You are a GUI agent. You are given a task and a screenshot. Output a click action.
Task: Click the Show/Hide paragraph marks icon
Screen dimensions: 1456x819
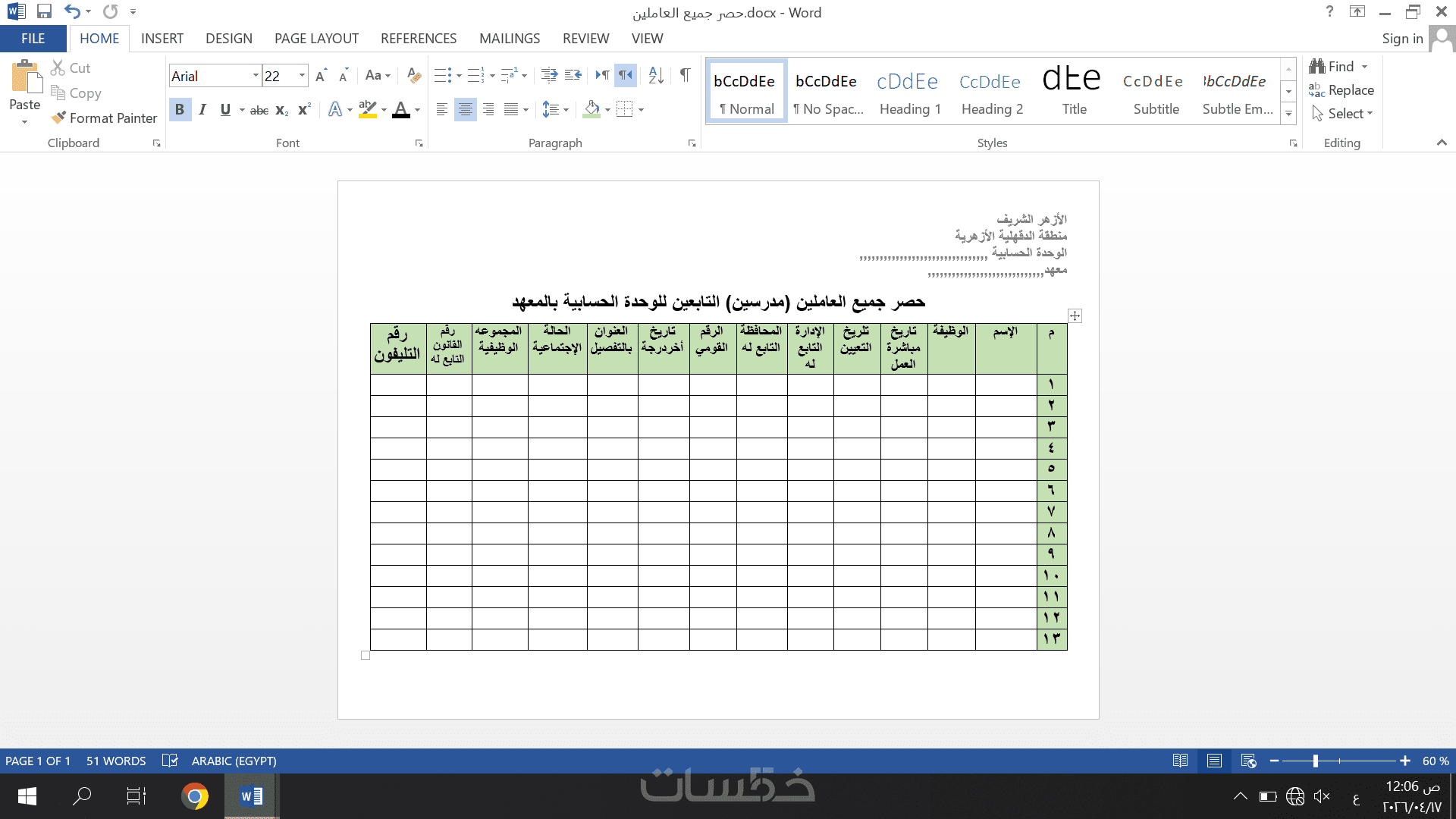pyautogui.click(x=685, y=75)
